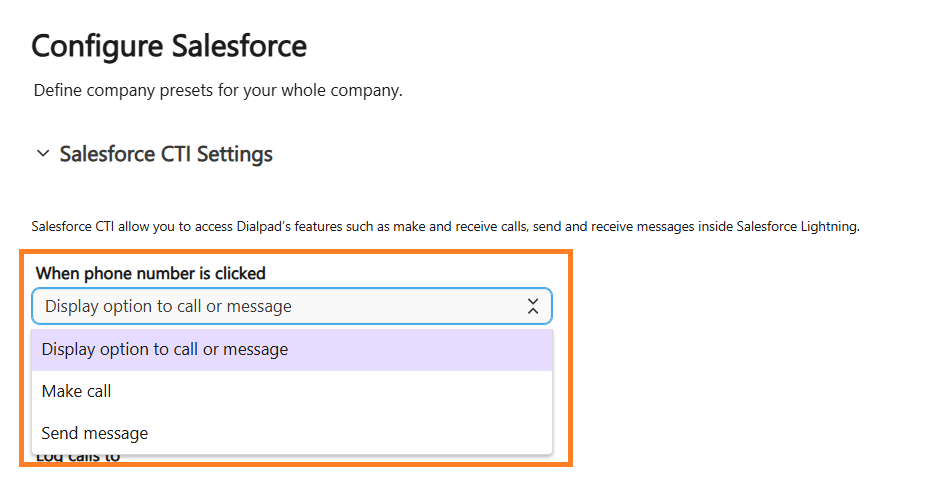Screen dimensions: 926x482
Task: Collapse the Salesforce CTI Settings section chevron
Action: [x=43, y=154]
